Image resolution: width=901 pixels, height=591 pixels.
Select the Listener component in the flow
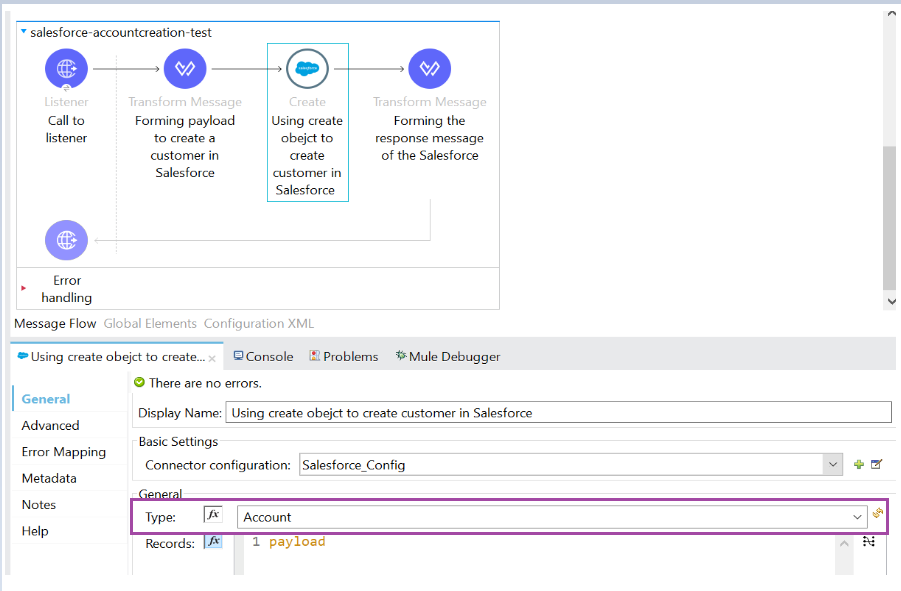tap(66, 68)
